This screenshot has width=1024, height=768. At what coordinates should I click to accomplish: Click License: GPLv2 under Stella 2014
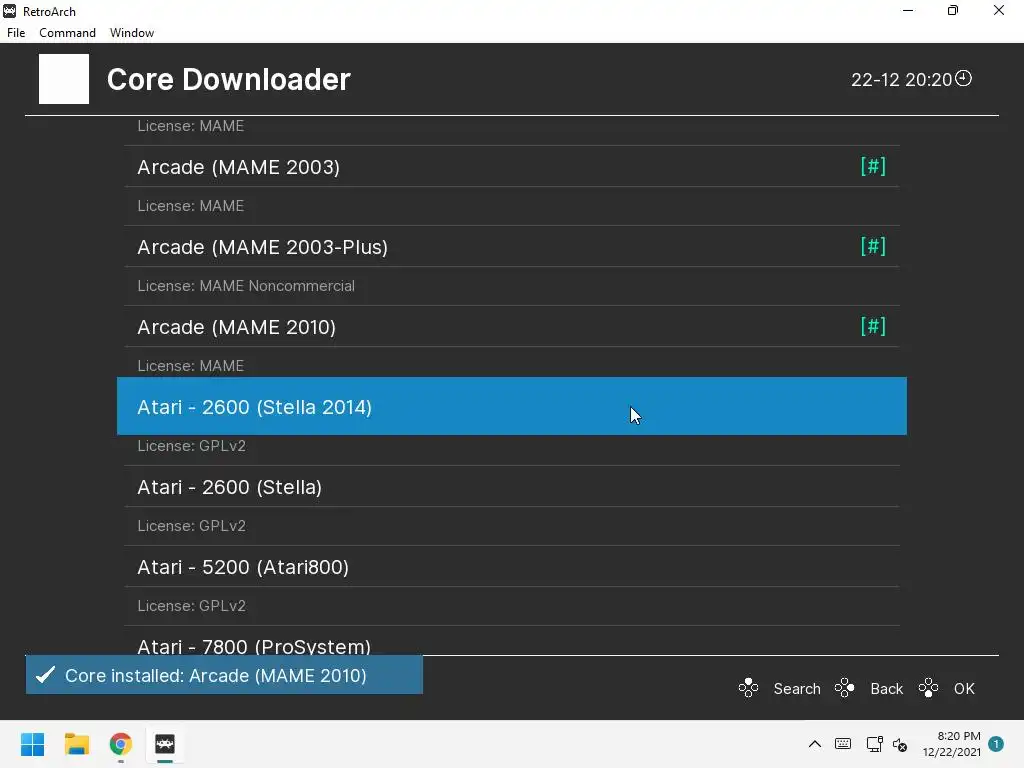[191, 446]
